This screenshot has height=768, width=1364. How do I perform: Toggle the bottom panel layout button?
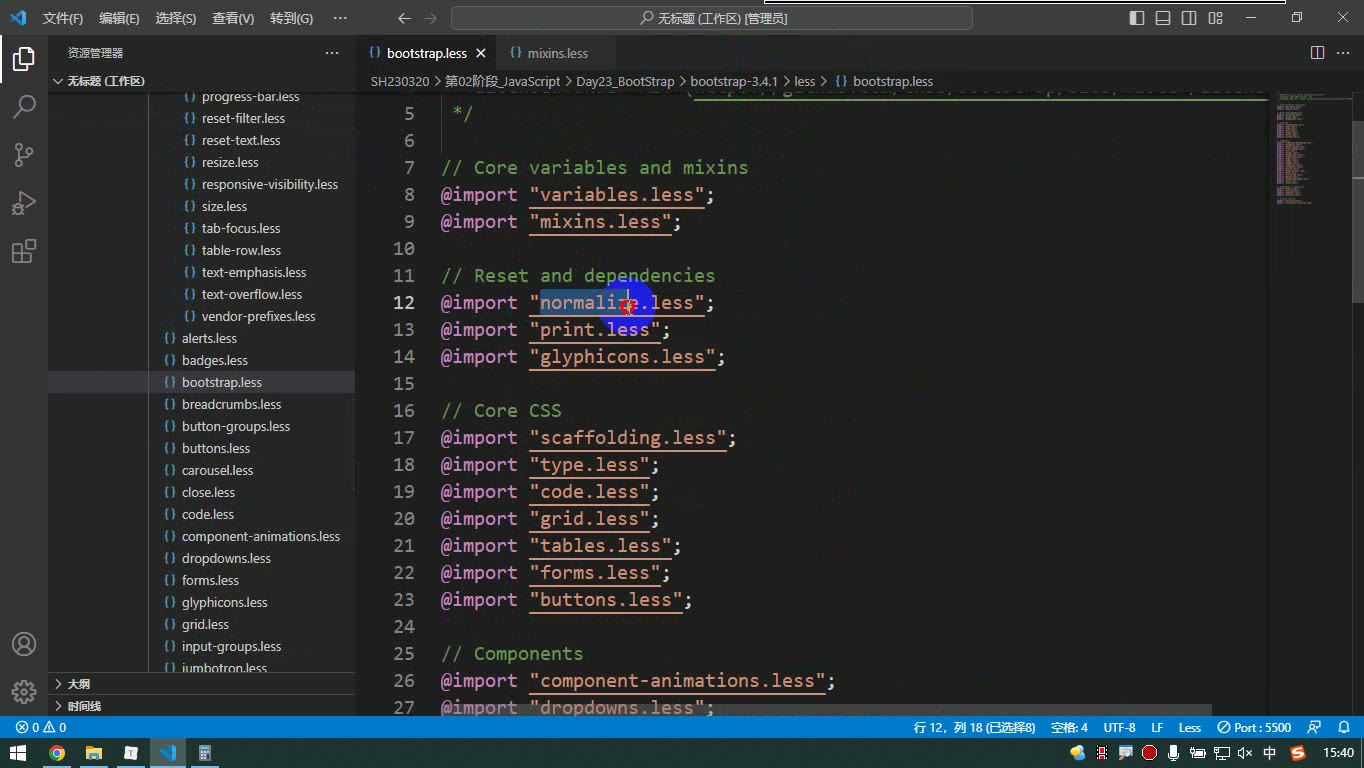pyautogui.click(x=1163, y=18)
